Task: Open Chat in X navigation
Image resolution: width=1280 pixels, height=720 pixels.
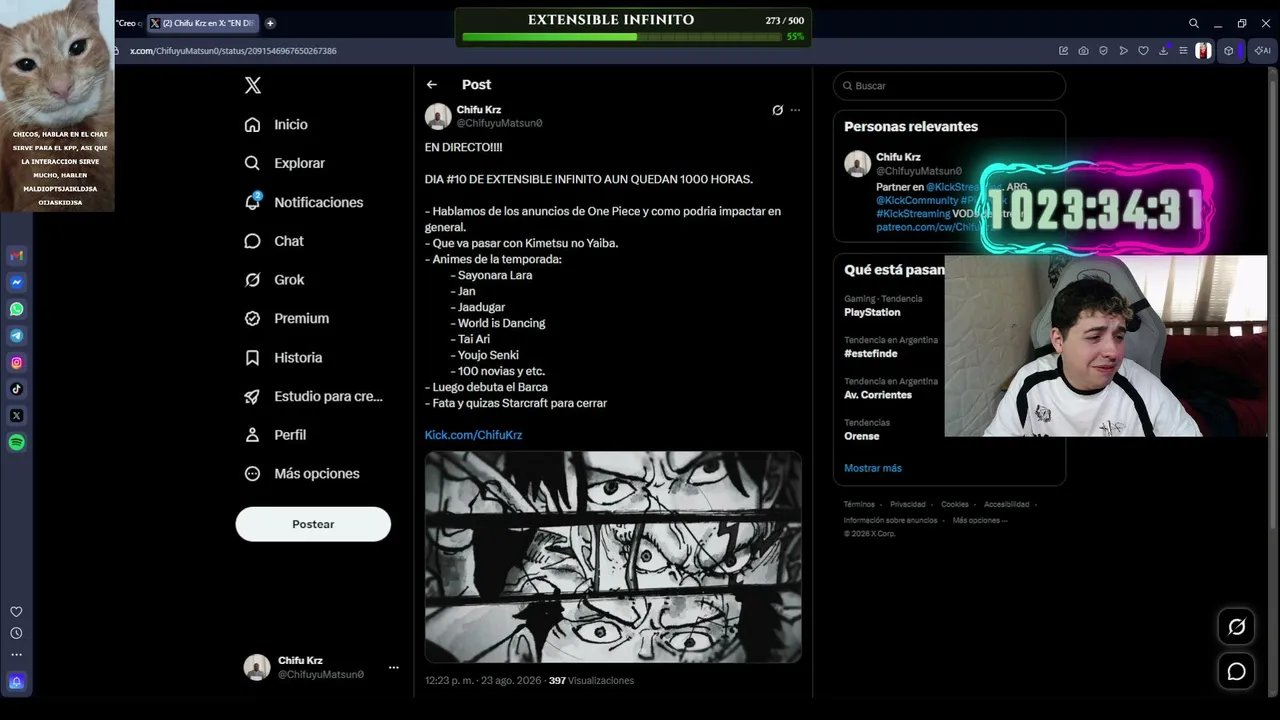Action: [274, 241]
